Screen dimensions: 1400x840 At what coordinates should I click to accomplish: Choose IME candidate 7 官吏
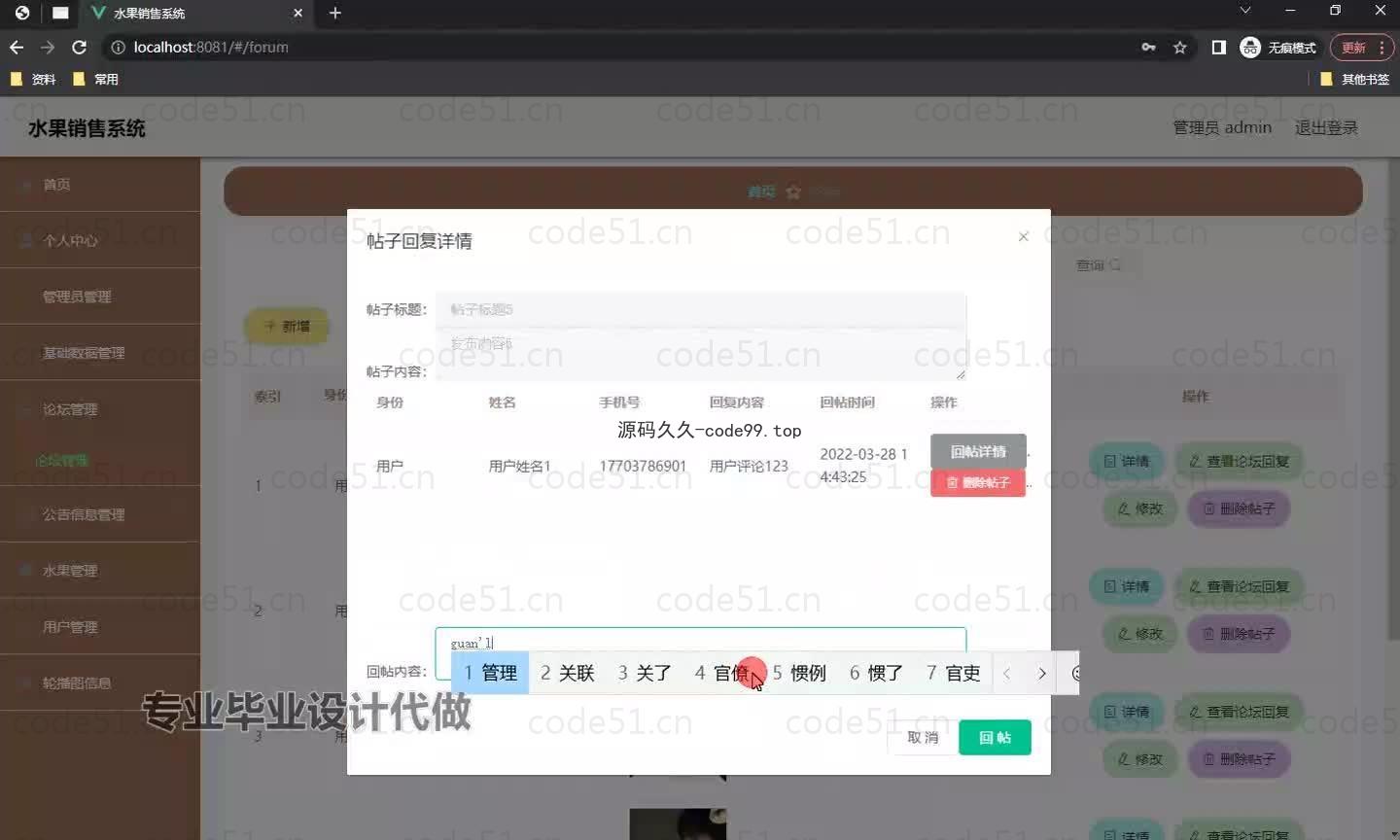click(953, 673)
